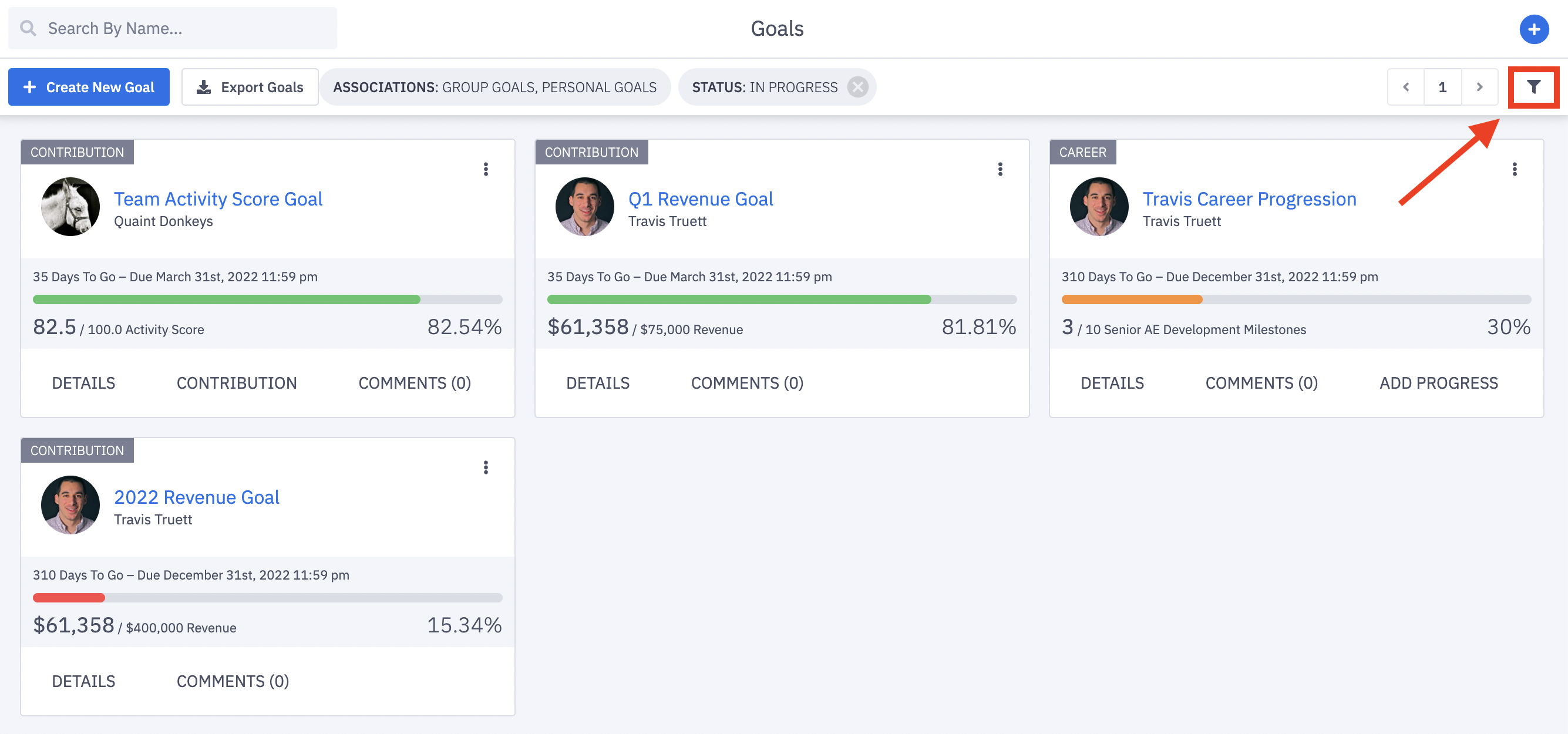Open Q1 Revenue Goal three-dot menu
Image resolution: width=1568 pixels, height=734 pixels.
pyautogui.click(x=1000, y=169)
